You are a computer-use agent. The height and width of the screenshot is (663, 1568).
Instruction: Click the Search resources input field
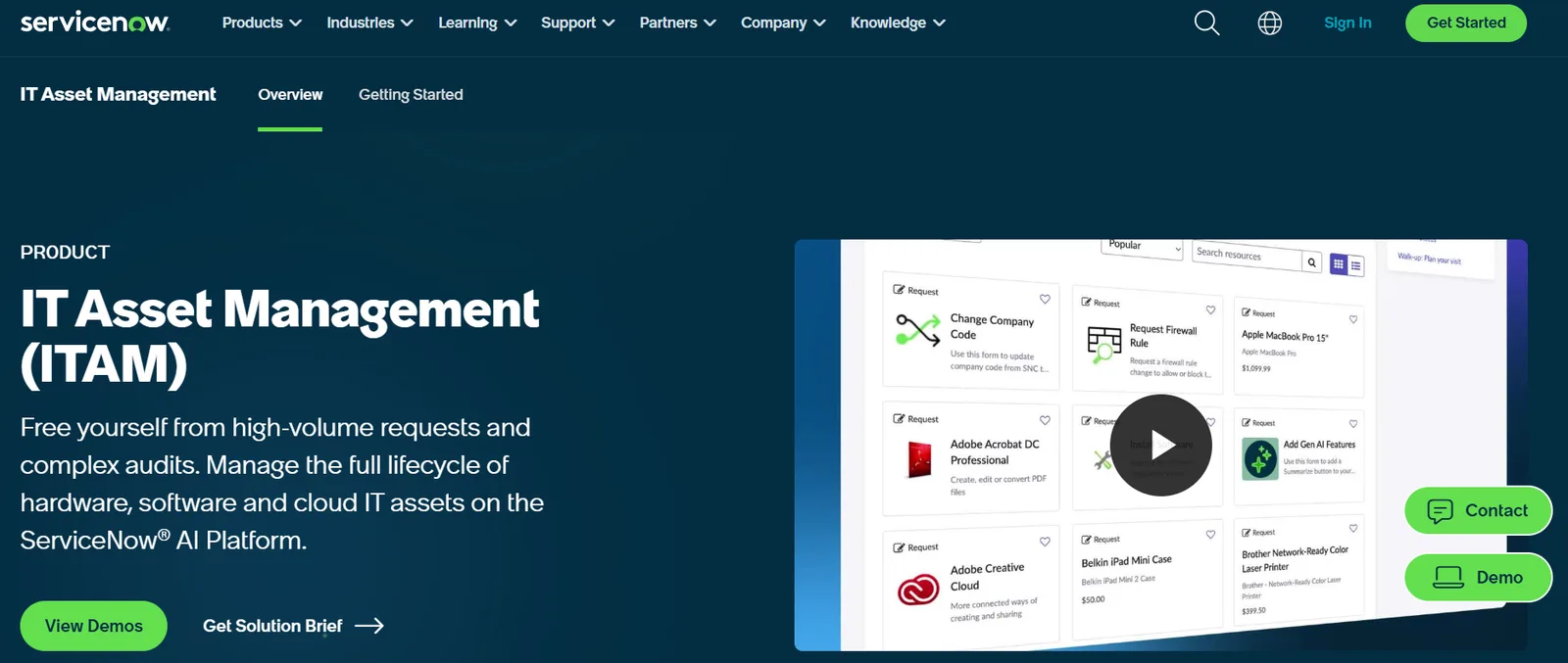(1247, 255)
